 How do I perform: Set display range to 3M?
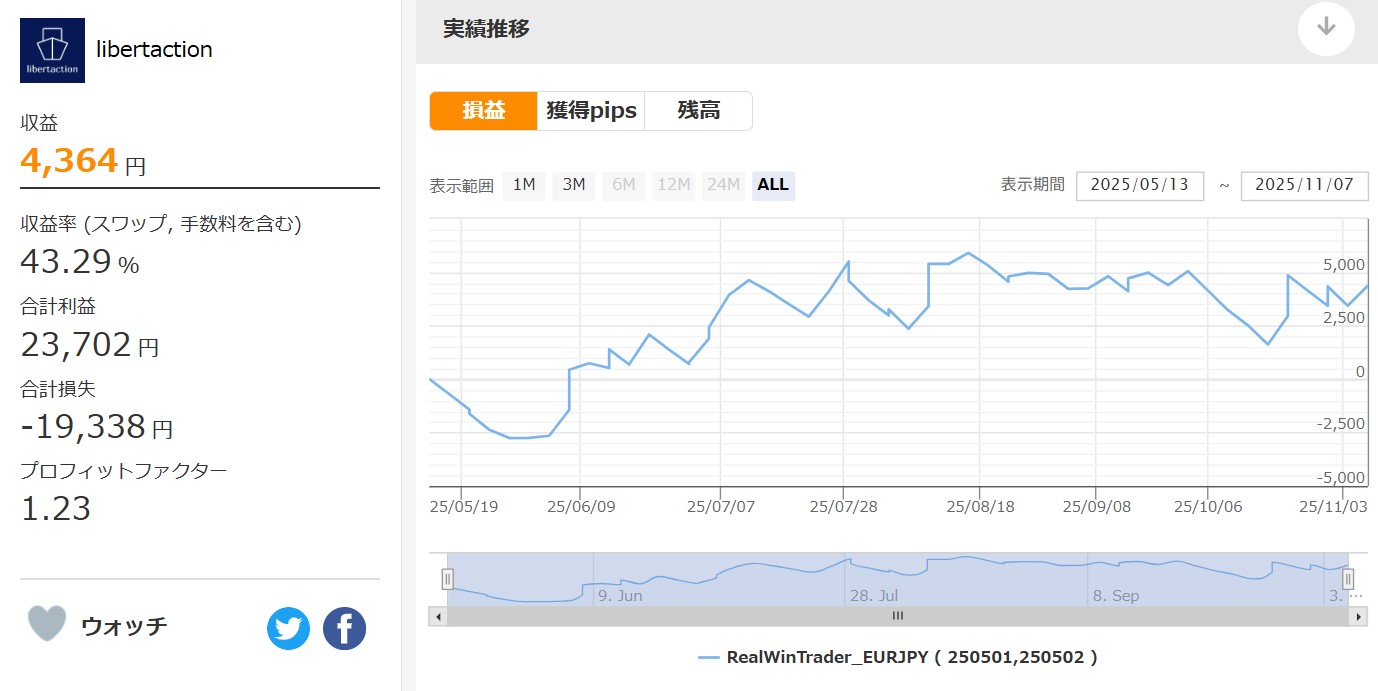[x=574, y=185]
